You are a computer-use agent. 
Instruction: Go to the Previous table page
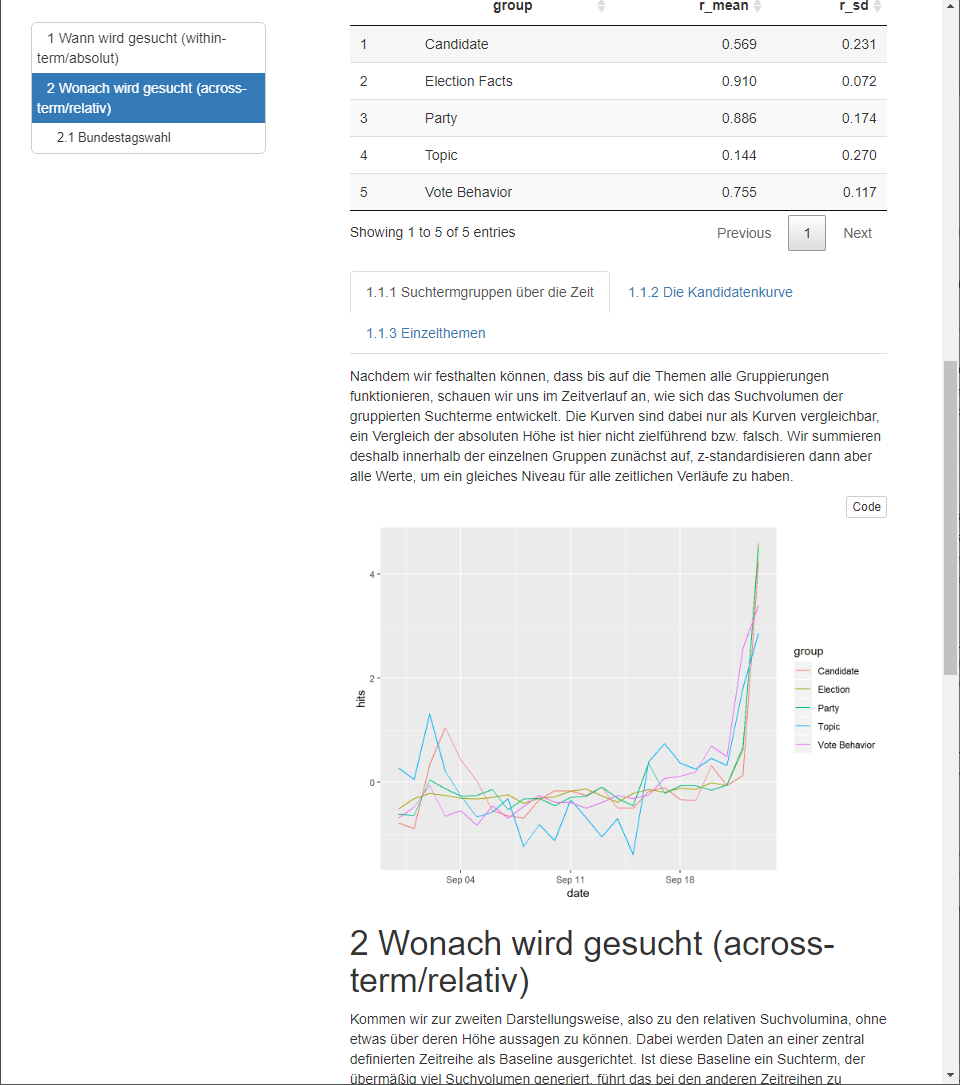(x=744, y=233)
